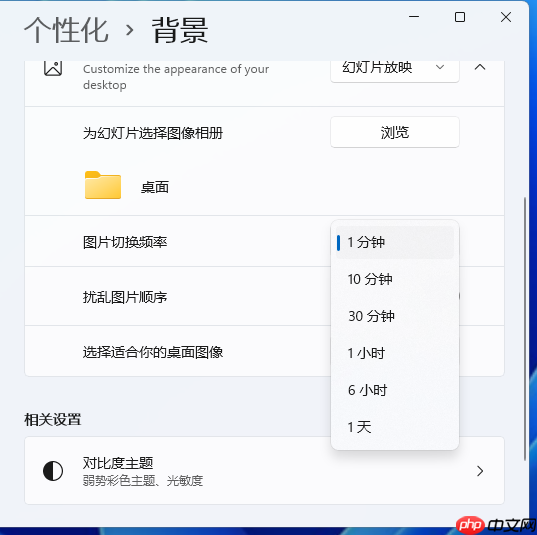This screenshot has height=535, width=537.
Task: Click the chevron arrow on 对比度主题 row
Action: [x=480, y=471]
